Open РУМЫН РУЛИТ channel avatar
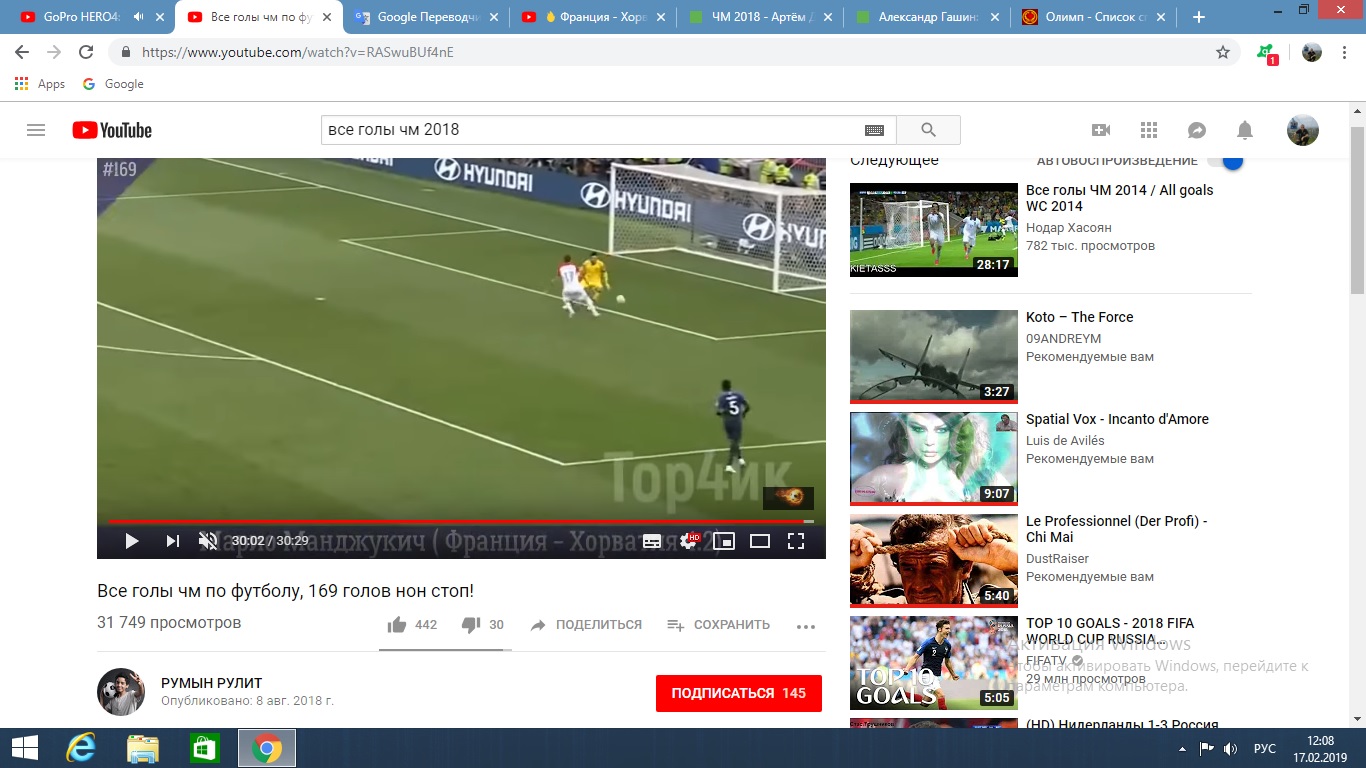Screen dimensions: 1366x768 click(121, 692)
